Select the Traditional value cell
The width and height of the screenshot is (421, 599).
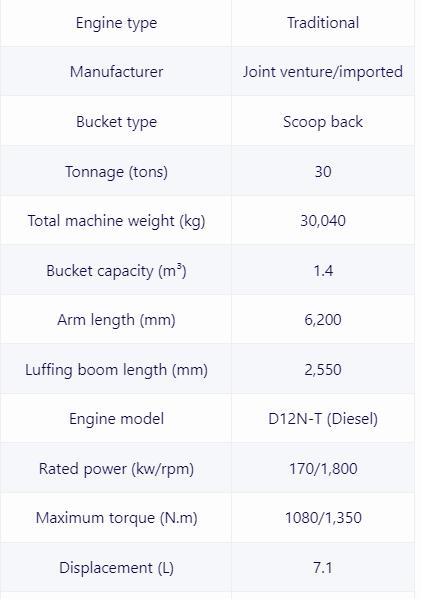pyautogui.click(x=323, y=23)
